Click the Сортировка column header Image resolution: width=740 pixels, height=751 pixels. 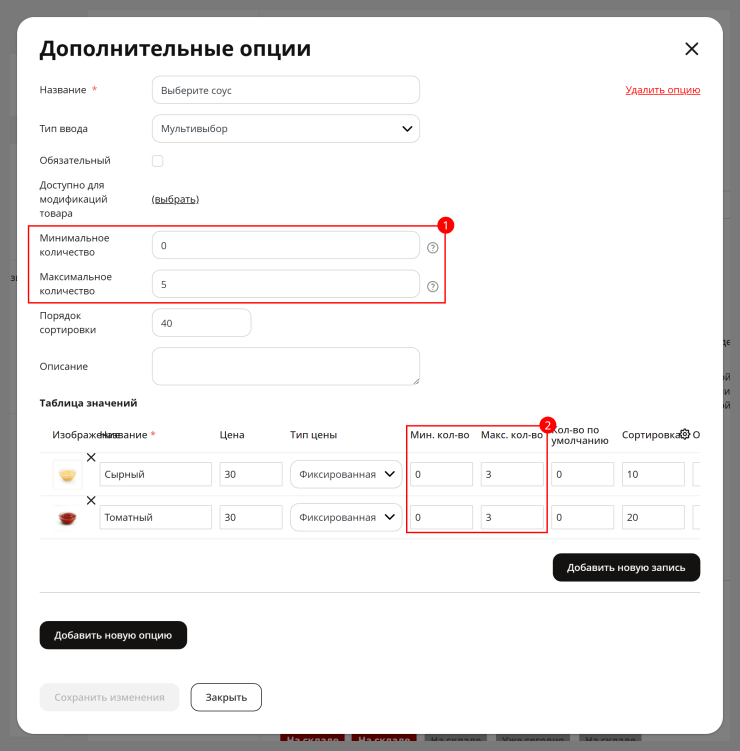(650, 435)
